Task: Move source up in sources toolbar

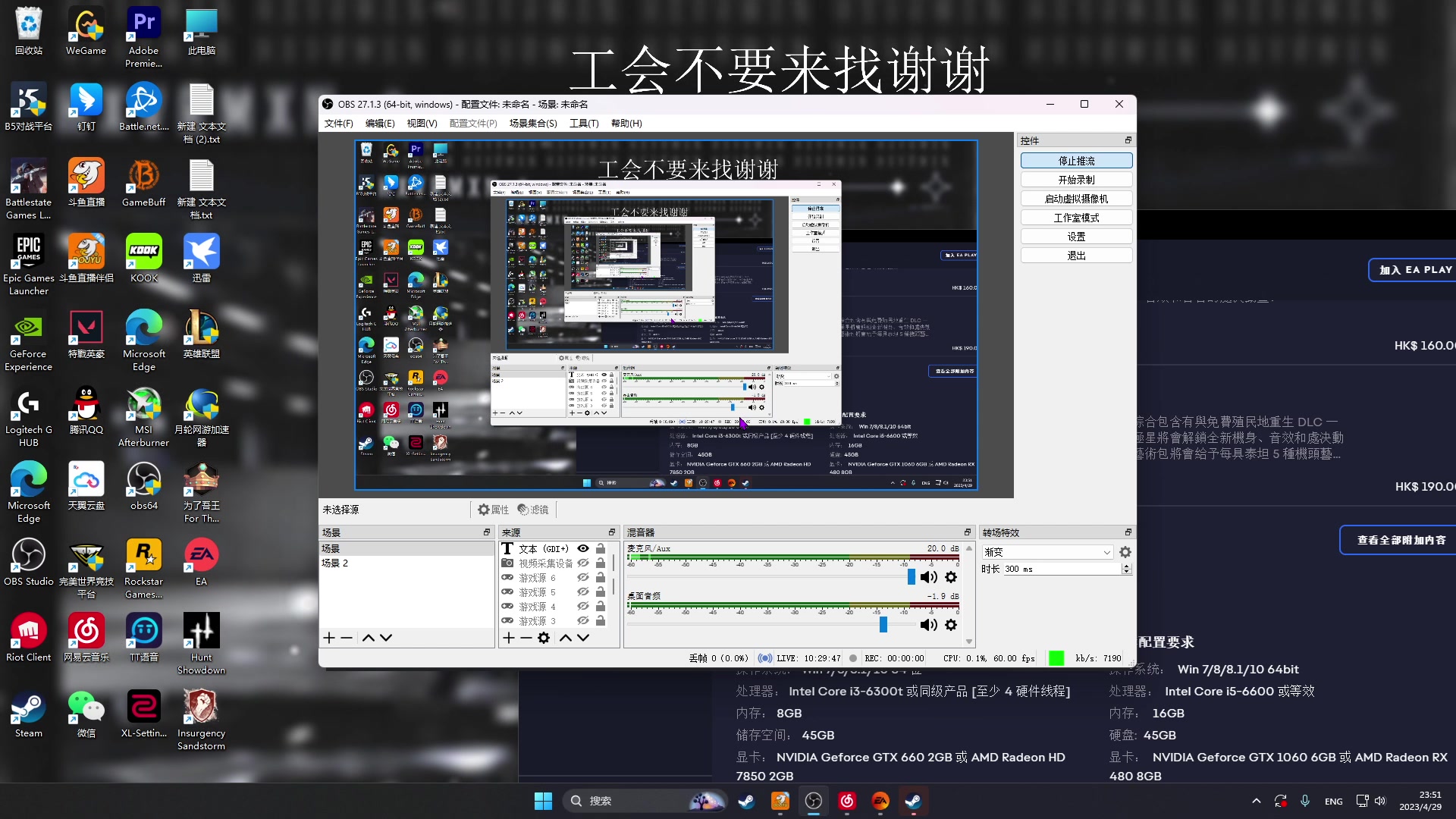Action: coord(566,638)
